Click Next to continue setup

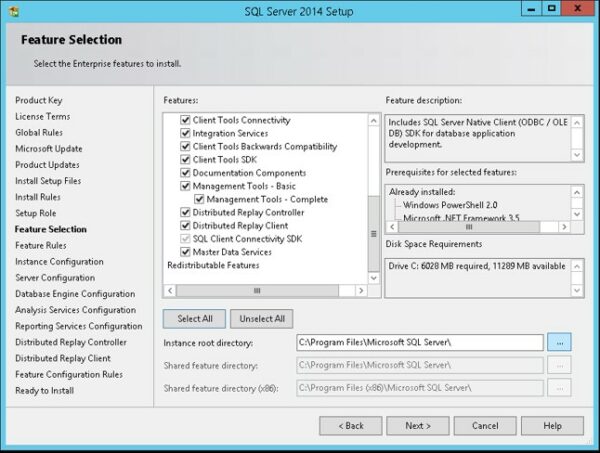coord(418,425)
